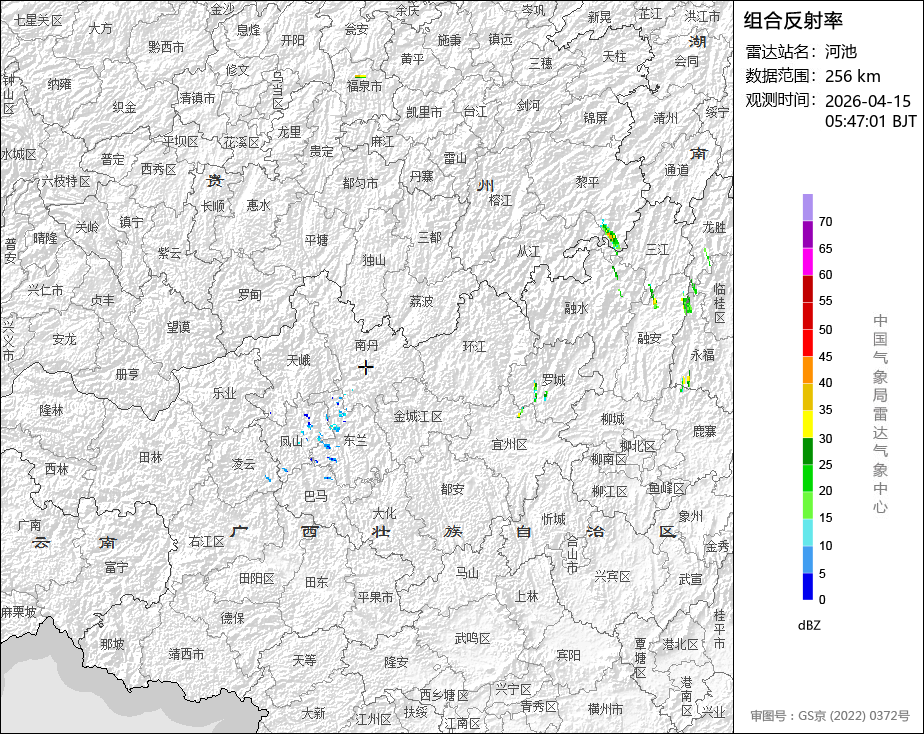Click the 70 value on the legend scale
Image resolution: width=924 pixels, height=734 pixels.
(x=826, y=221)
